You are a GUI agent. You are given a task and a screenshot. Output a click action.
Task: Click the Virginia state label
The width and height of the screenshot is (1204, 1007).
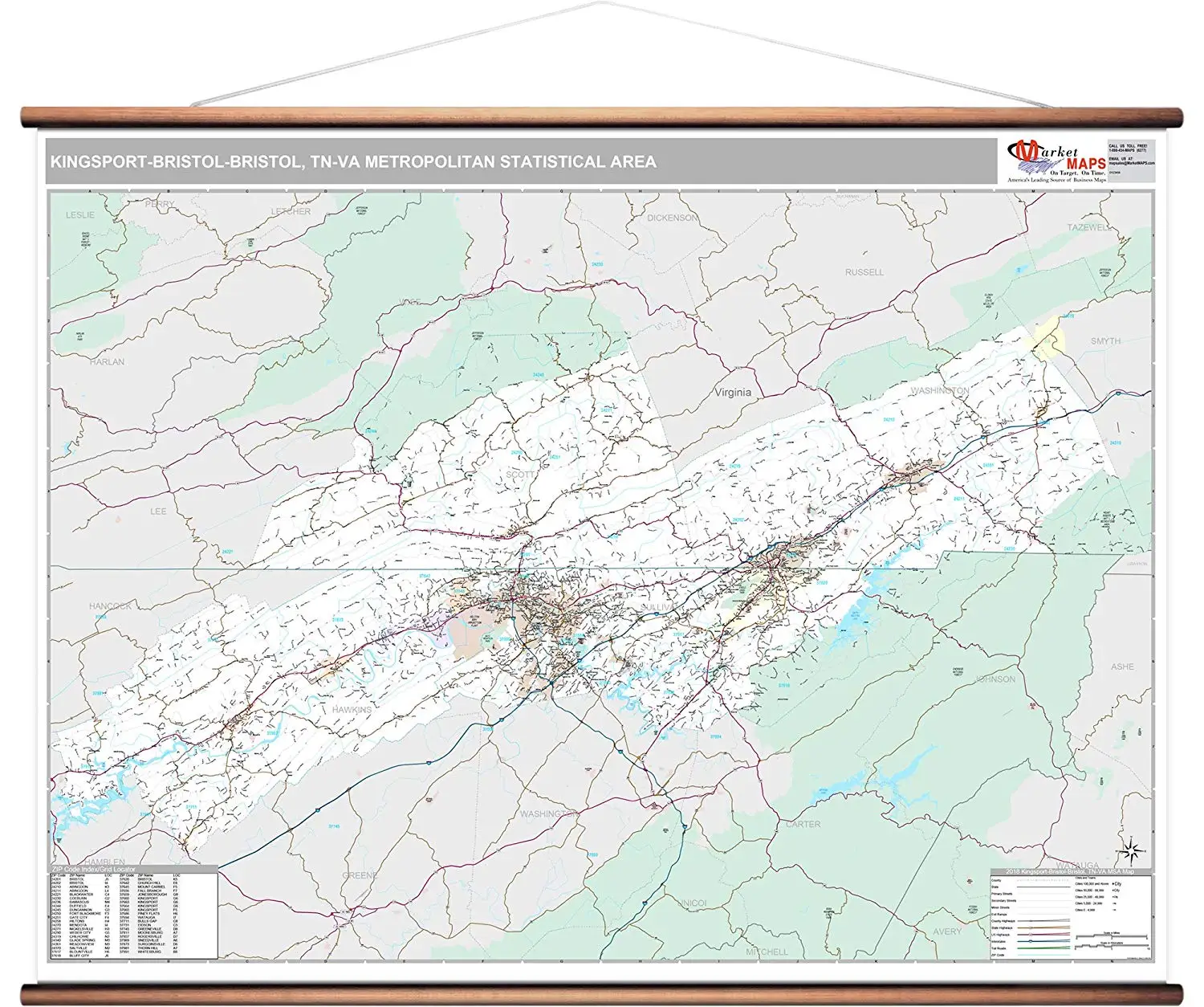point(733,392)
